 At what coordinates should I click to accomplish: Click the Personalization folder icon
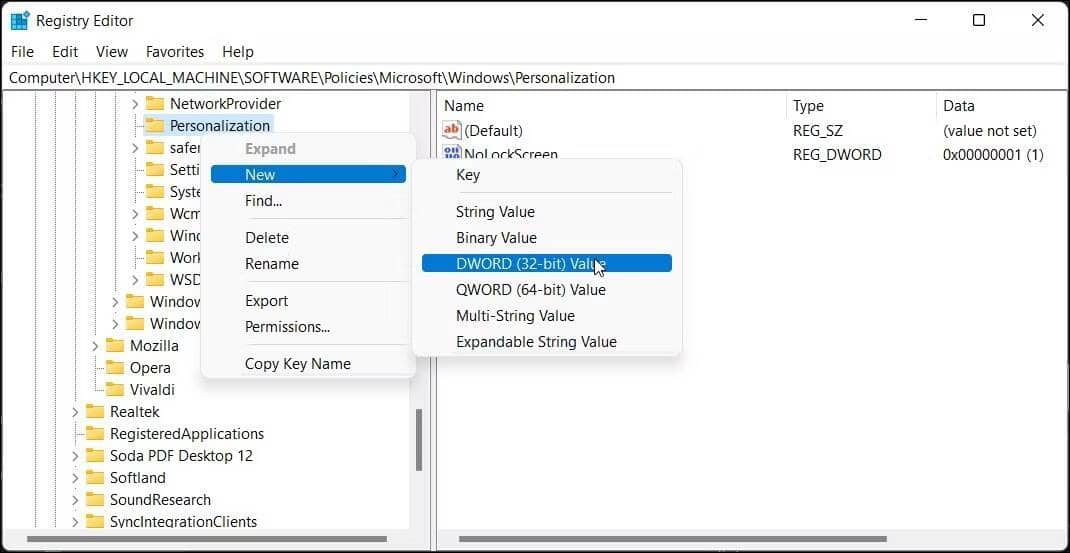(155, 126)
